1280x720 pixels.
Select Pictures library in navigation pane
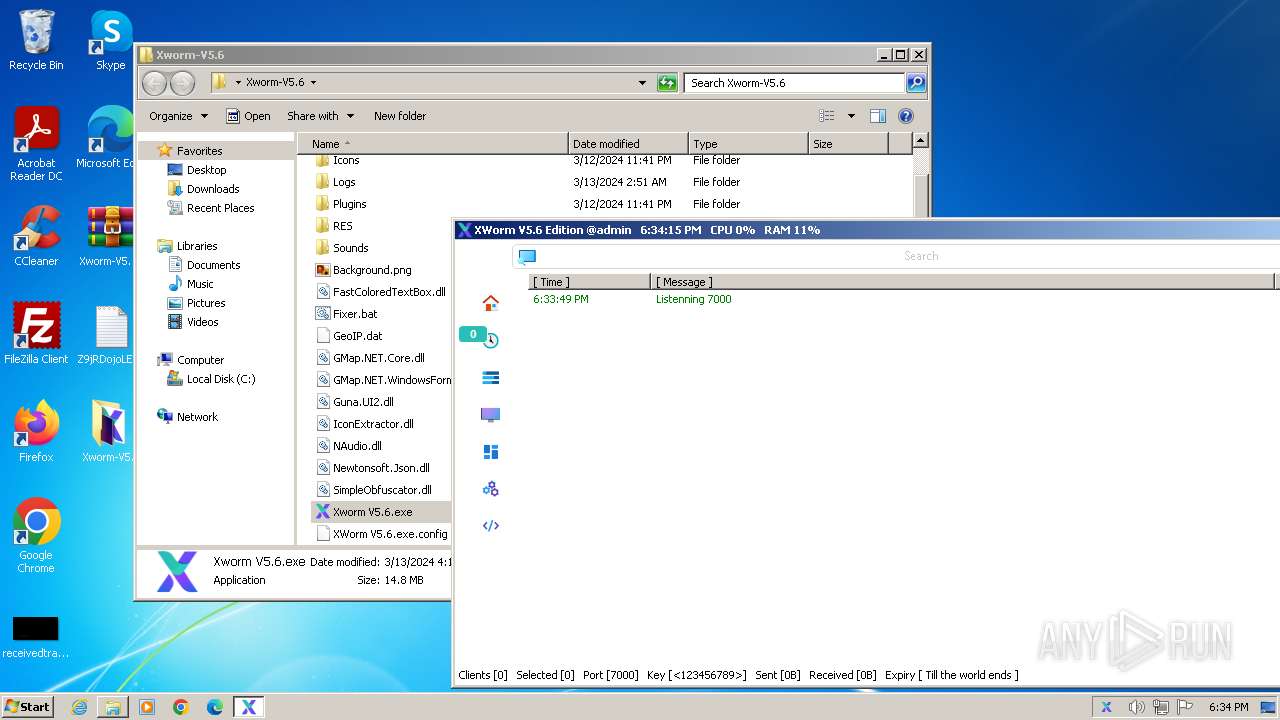coord(206,303)
